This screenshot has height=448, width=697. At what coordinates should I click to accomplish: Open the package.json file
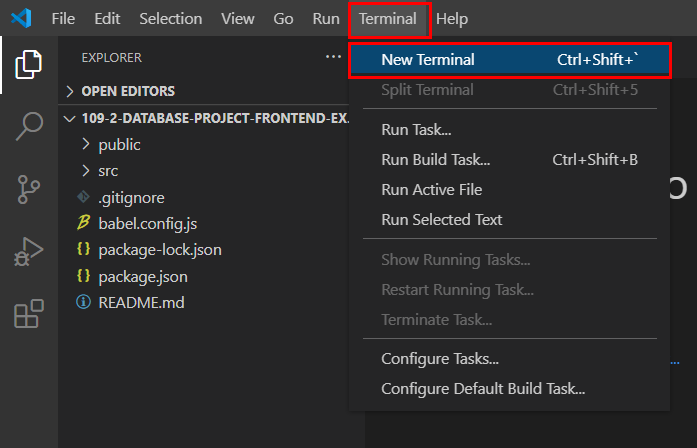(x=142, y=275)
